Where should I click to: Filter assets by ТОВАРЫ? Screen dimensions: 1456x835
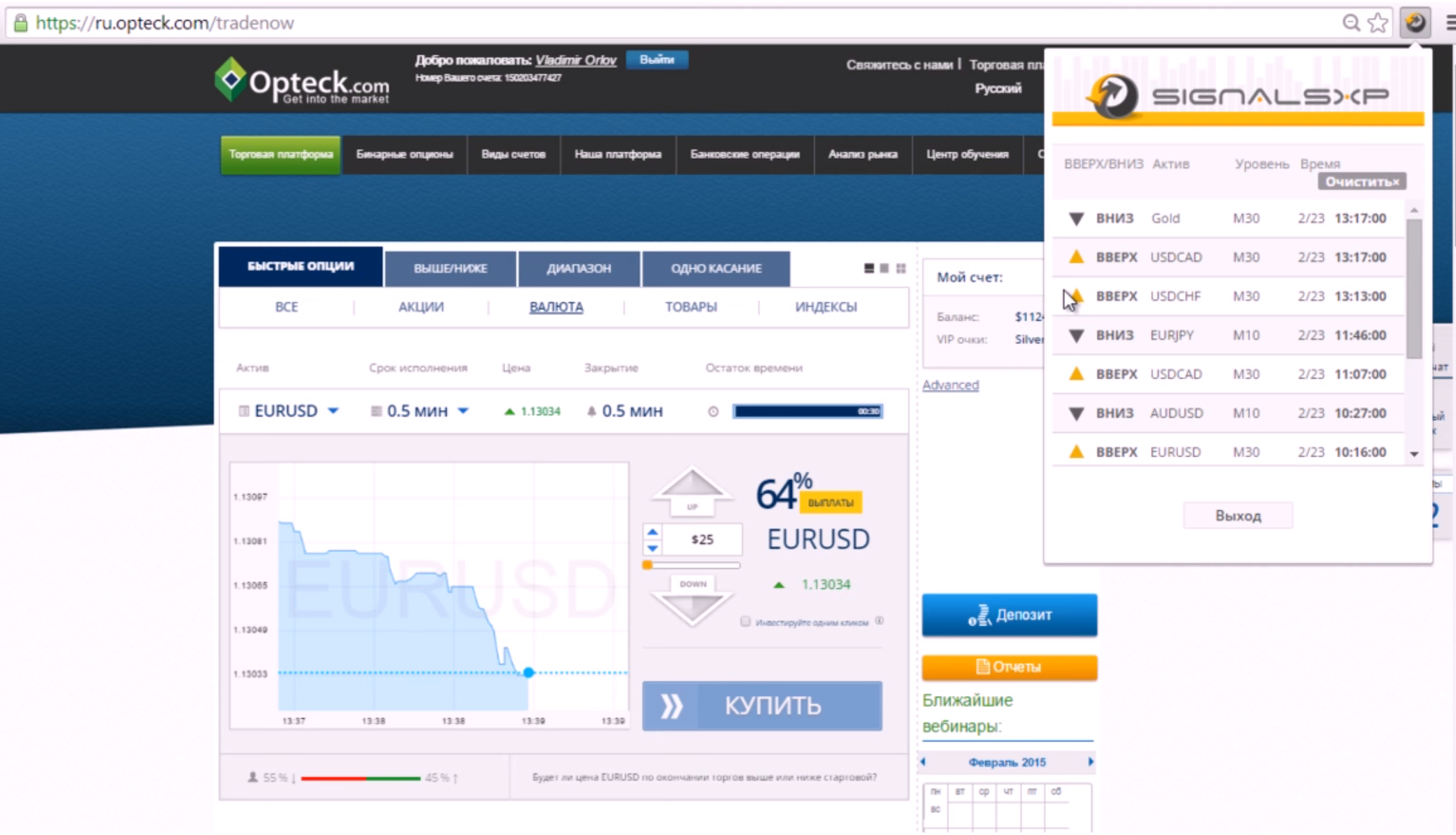point(691,307)
